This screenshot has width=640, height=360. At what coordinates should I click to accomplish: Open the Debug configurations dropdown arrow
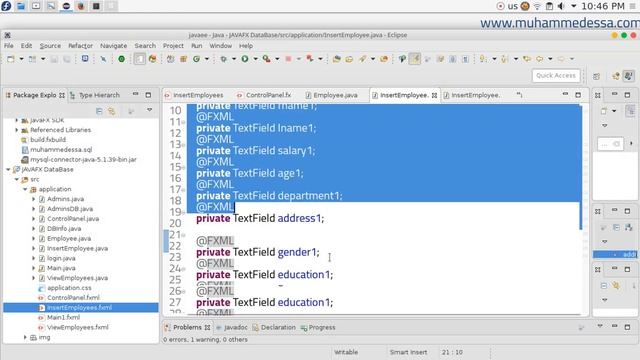pyautogui.click(x=234, y=59)
